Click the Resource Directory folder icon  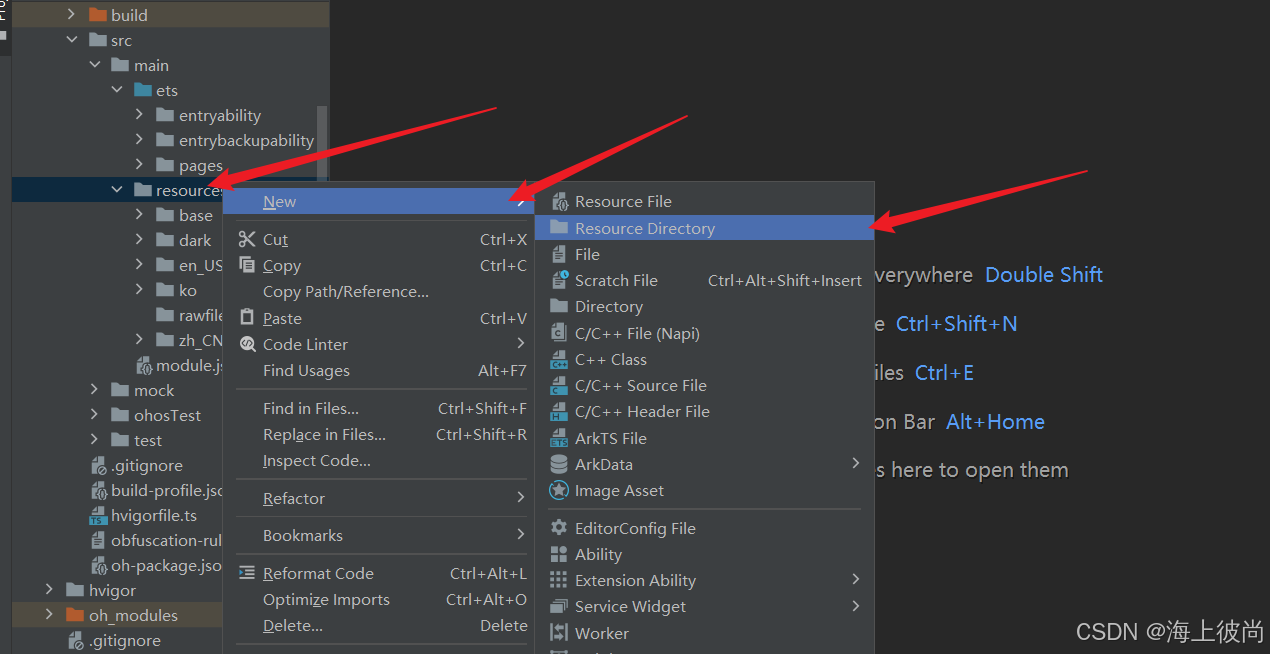coord(559,228)
